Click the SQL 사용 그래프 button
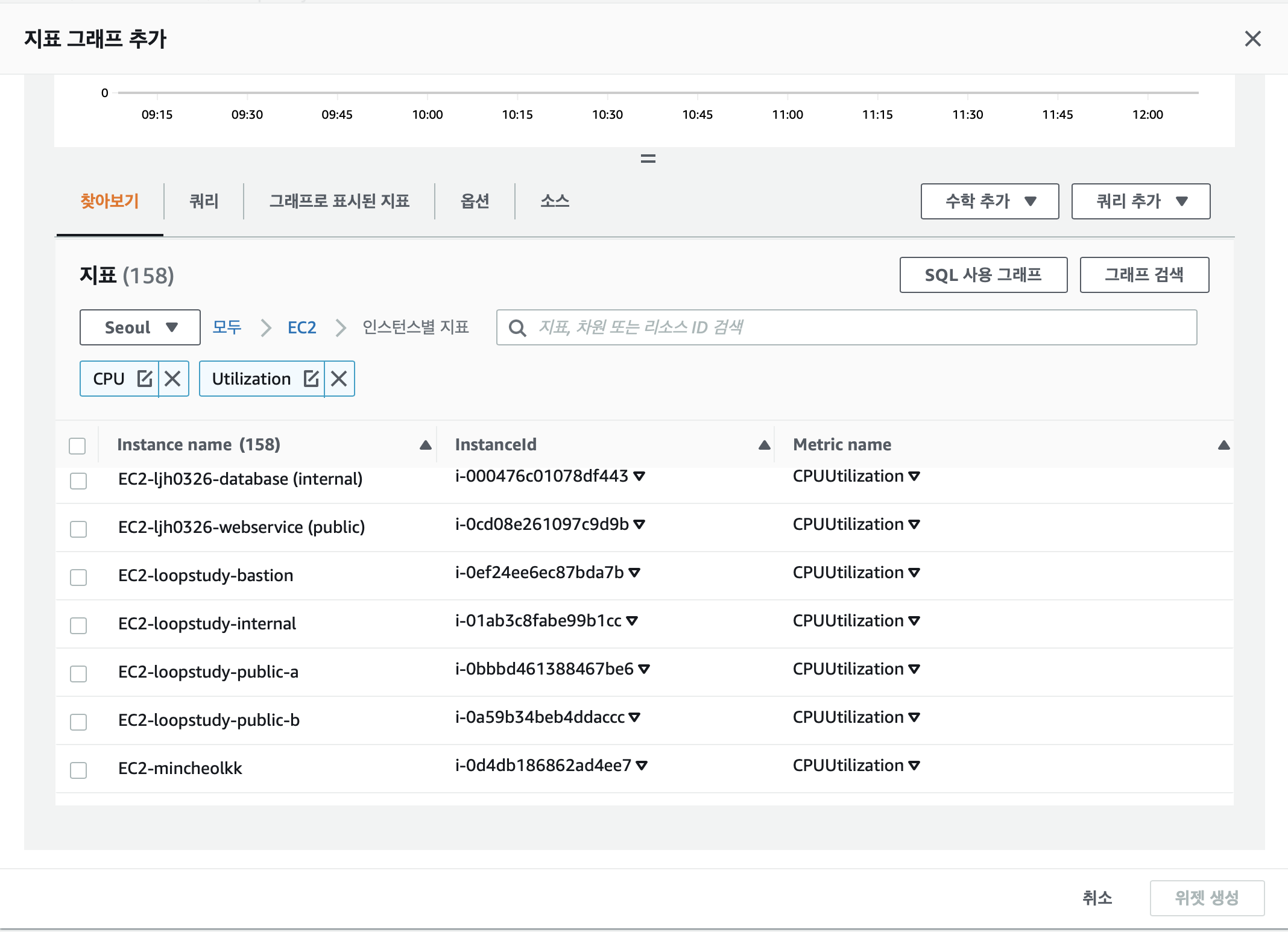Viewport: 1288px width, 932px height. point(983,275)
